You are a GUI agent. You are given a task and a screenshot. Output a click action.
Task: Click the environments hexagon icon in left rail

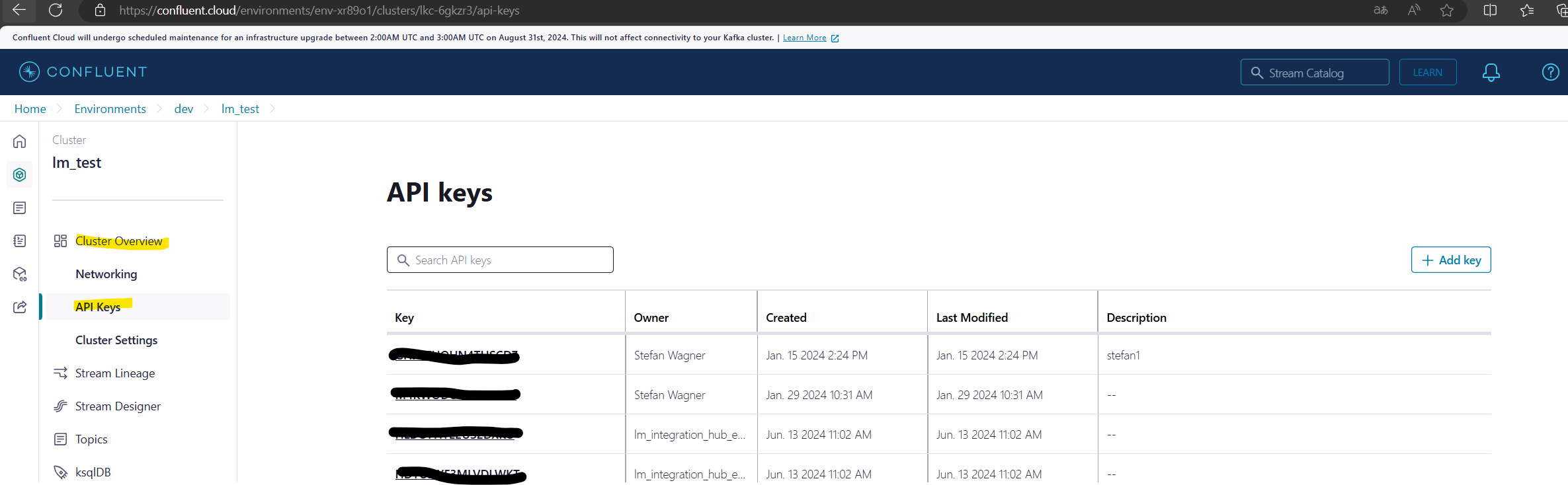tap(20, 174)
